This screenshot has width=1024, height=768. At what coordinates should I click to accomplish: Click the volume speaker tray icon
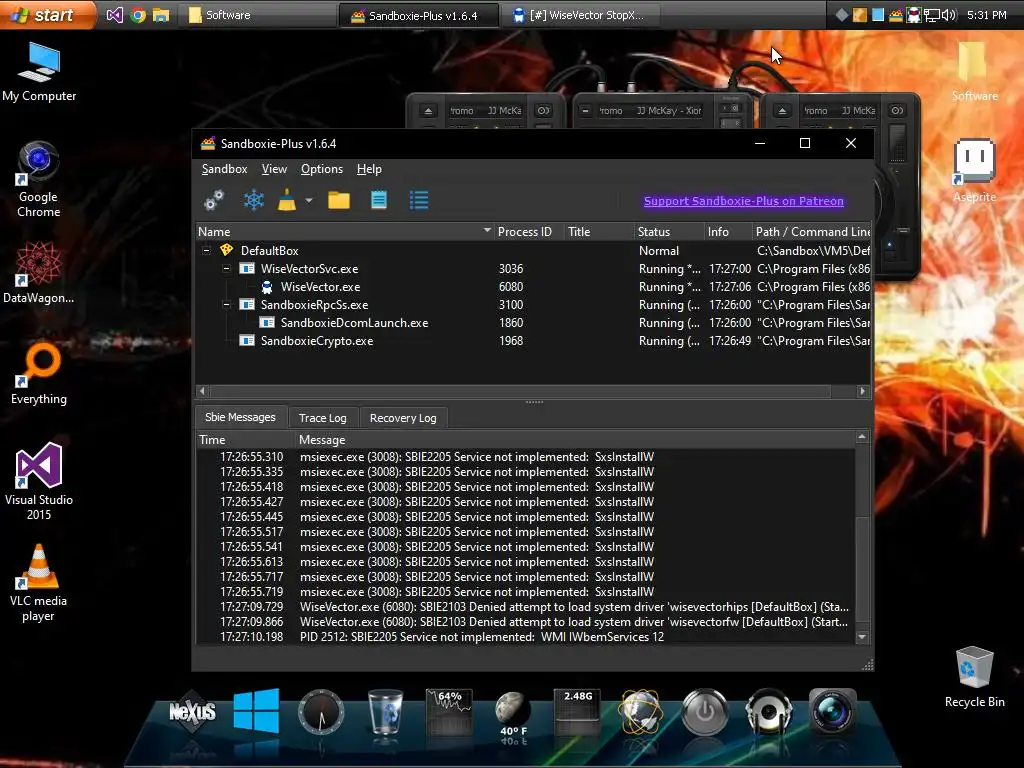[x=949, y=15]
